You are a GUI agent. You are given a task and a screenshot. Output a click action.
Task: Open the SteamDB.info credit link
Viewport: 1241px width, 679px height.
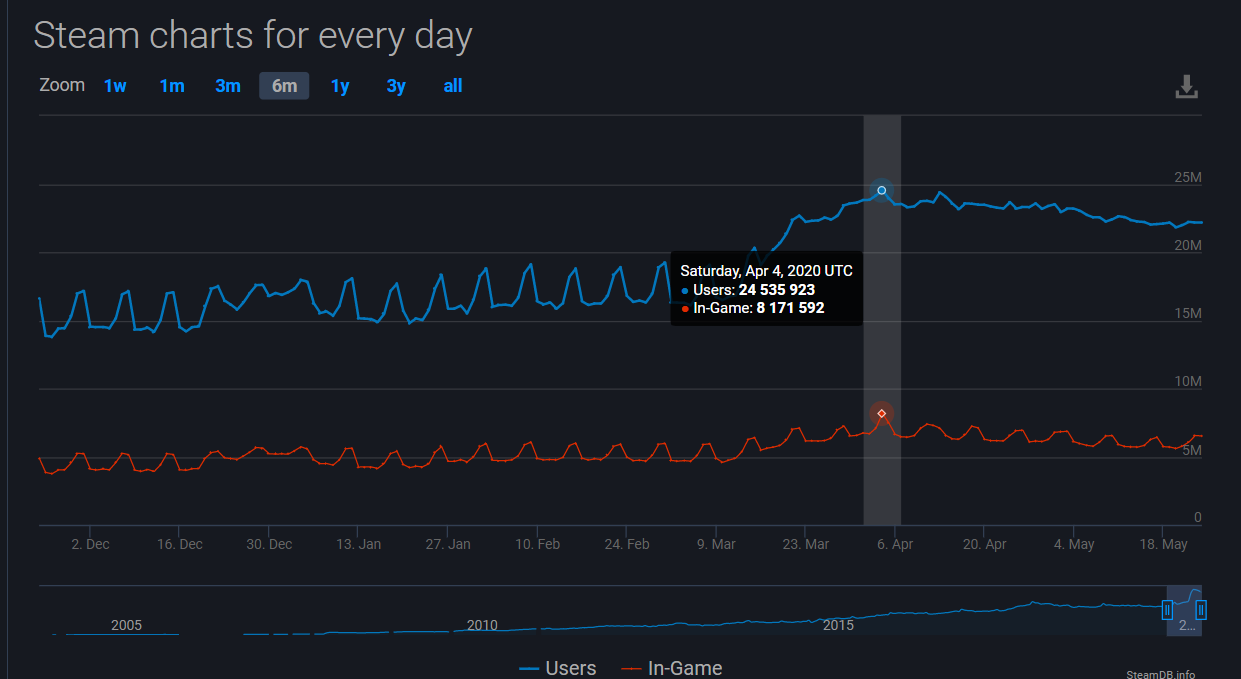(x=1160, y=674)
